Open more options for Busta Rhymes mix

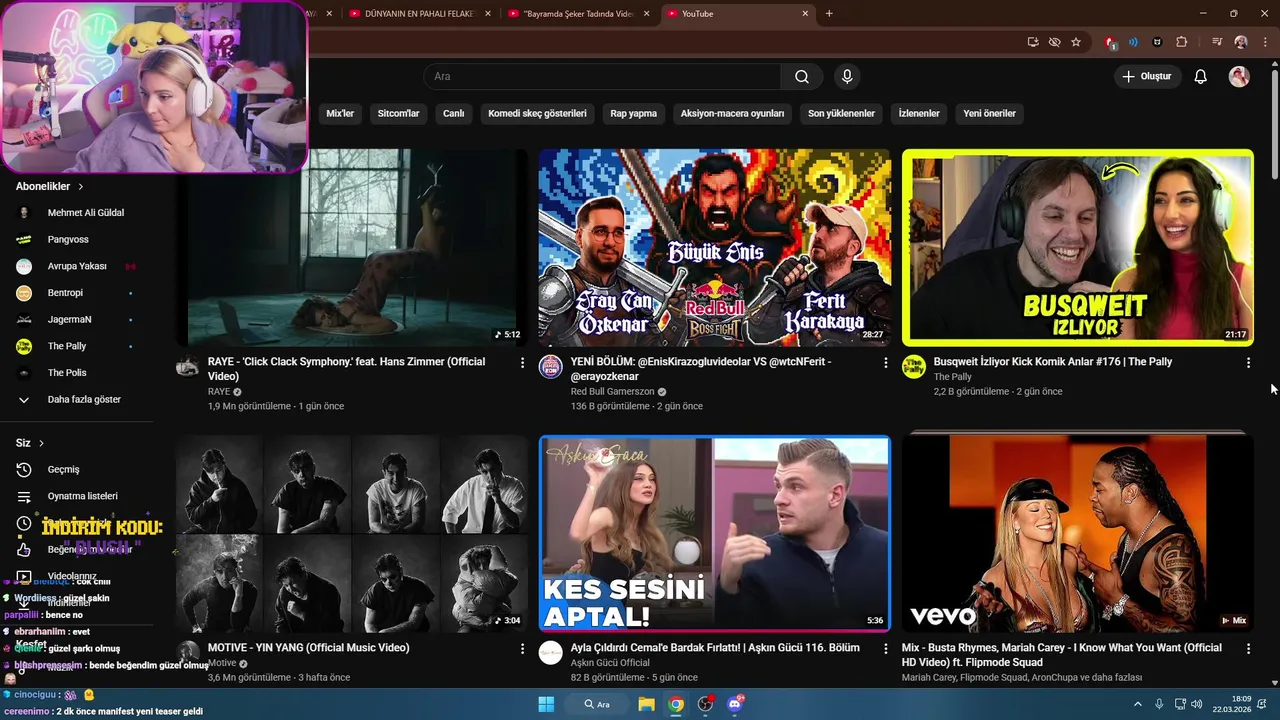point(1248,649)
